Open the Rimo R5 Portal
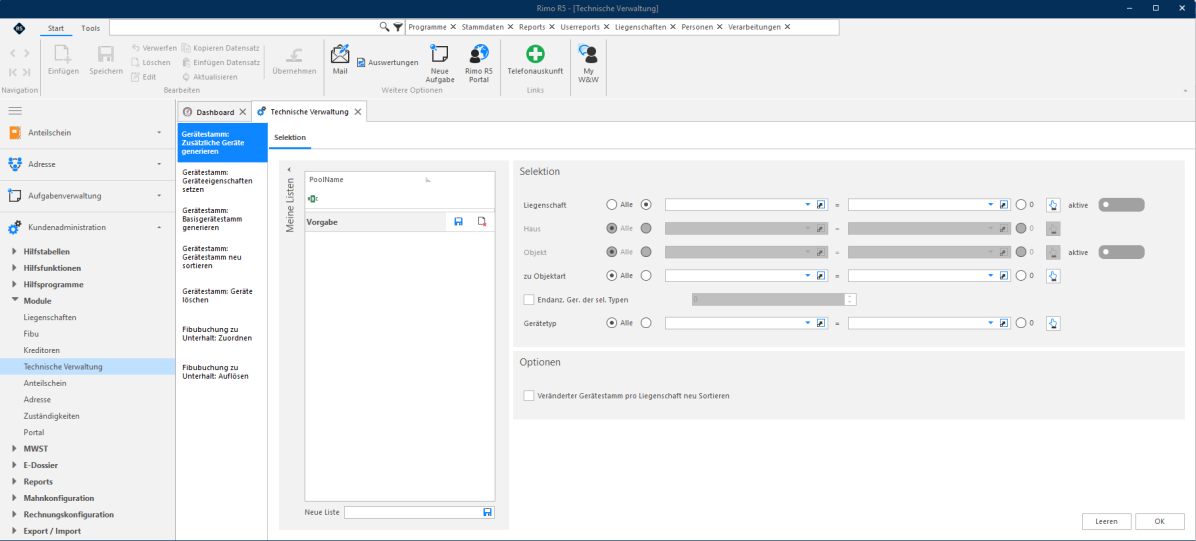Screen dimensions: 1196x541 pyautogui.click(x=479, y=63)
